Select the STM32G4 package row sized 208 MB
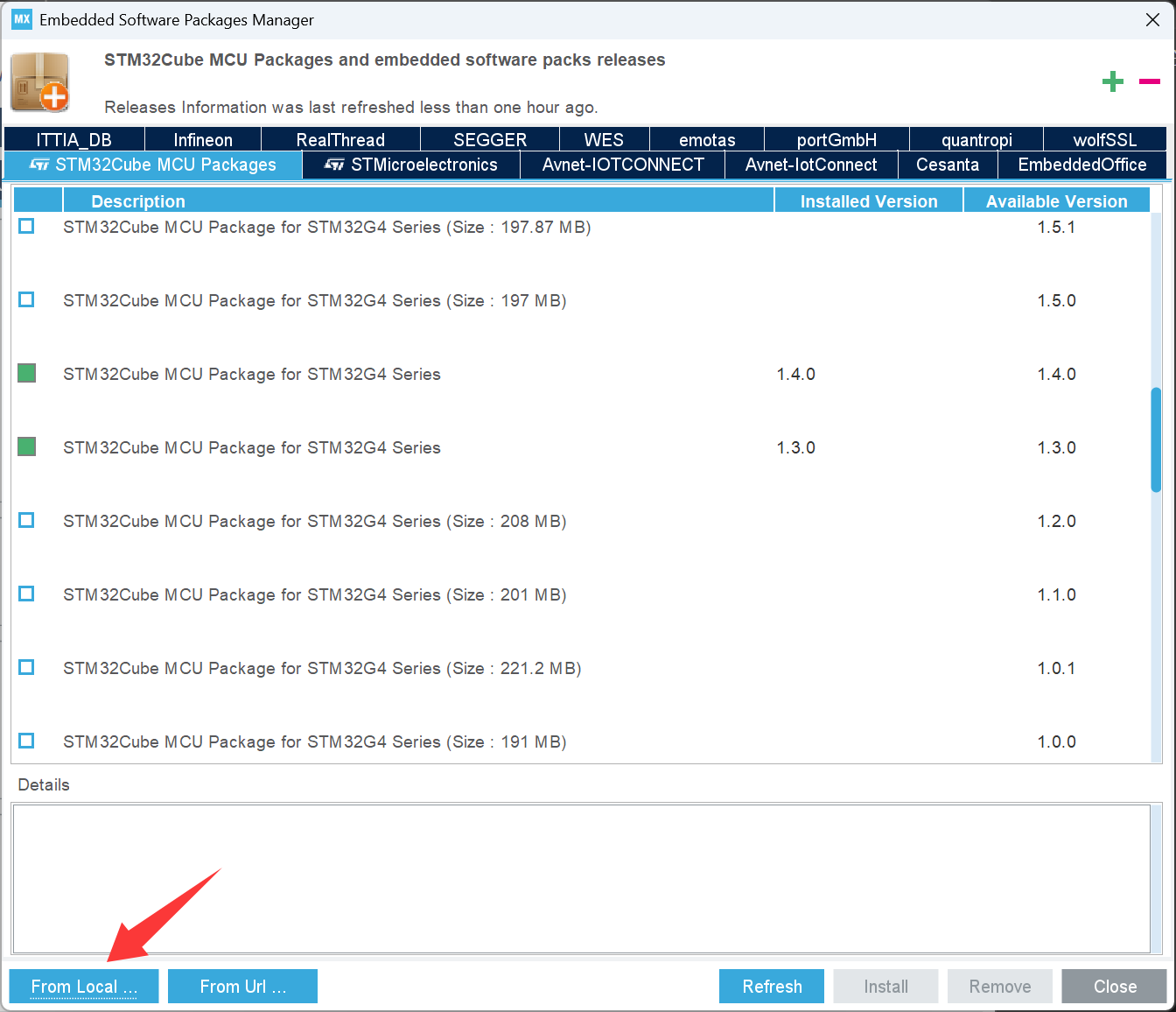 click(x=581, y=521)
